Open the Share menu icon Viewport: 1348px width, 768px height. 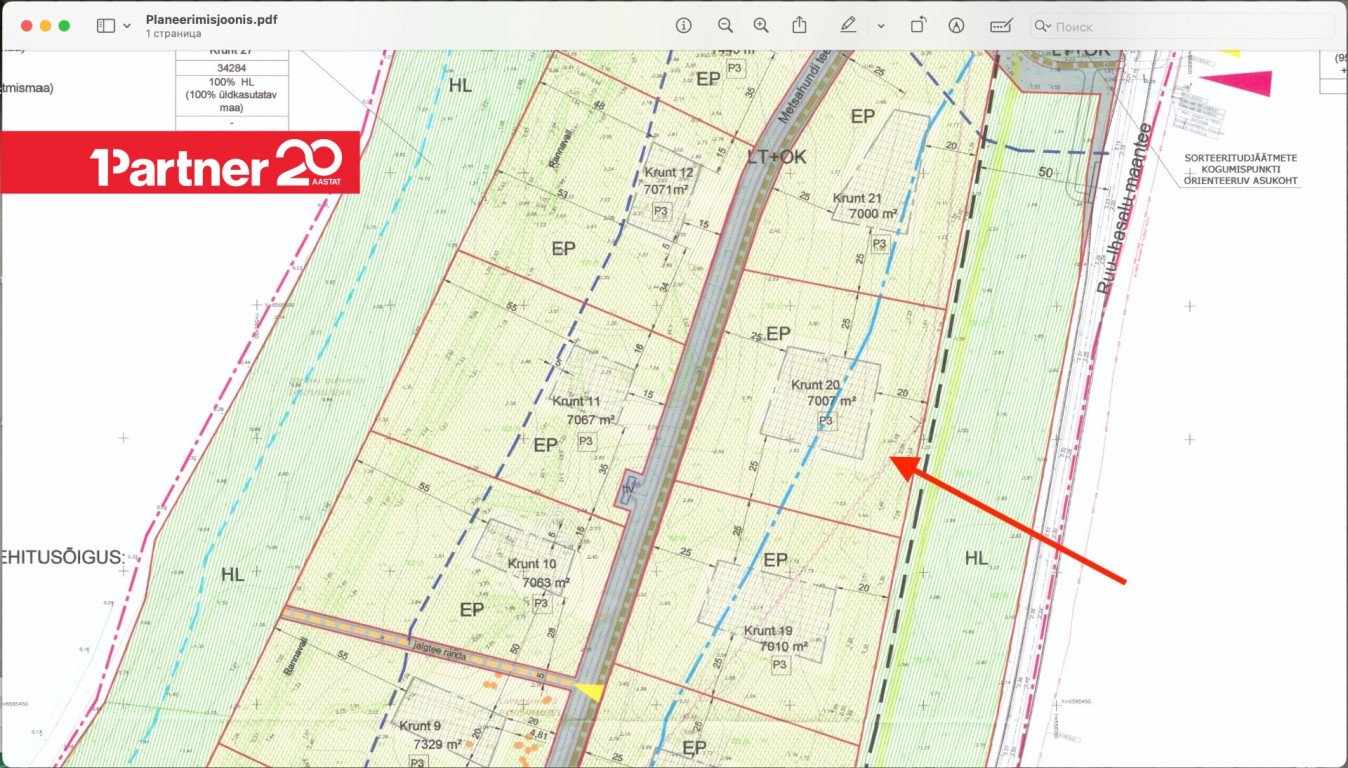[799, 26]
